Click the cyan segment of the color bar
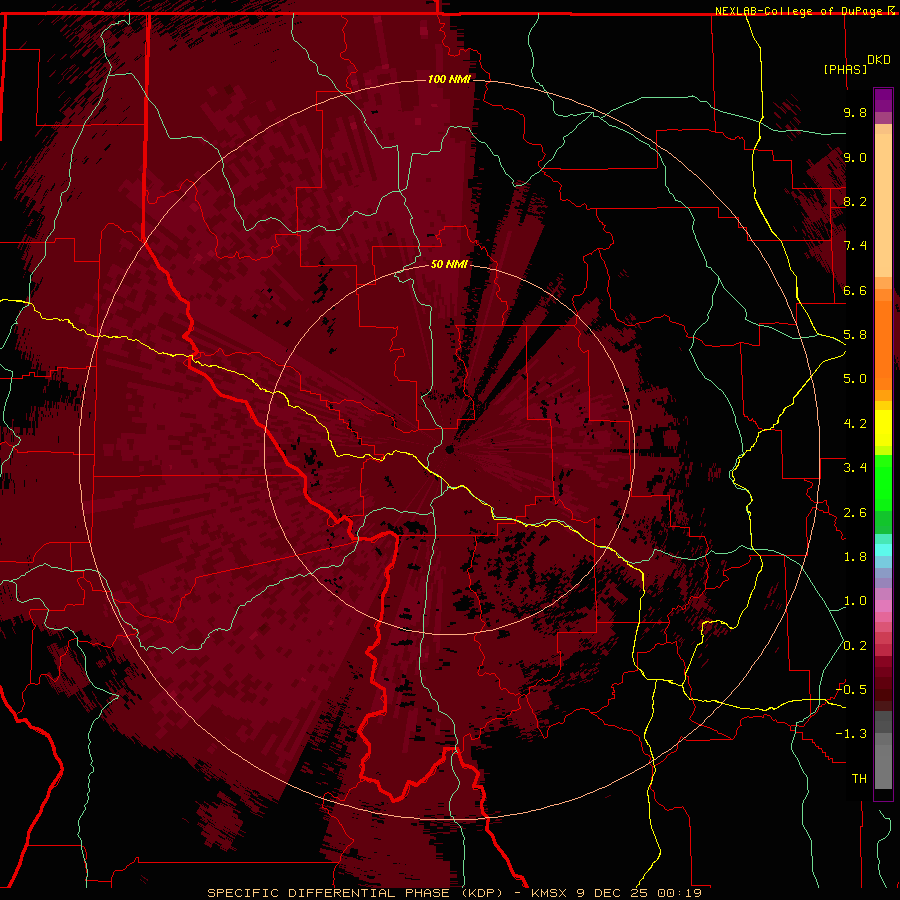The height and width of the screenshot is (900, 900). (x=883, y=550)
